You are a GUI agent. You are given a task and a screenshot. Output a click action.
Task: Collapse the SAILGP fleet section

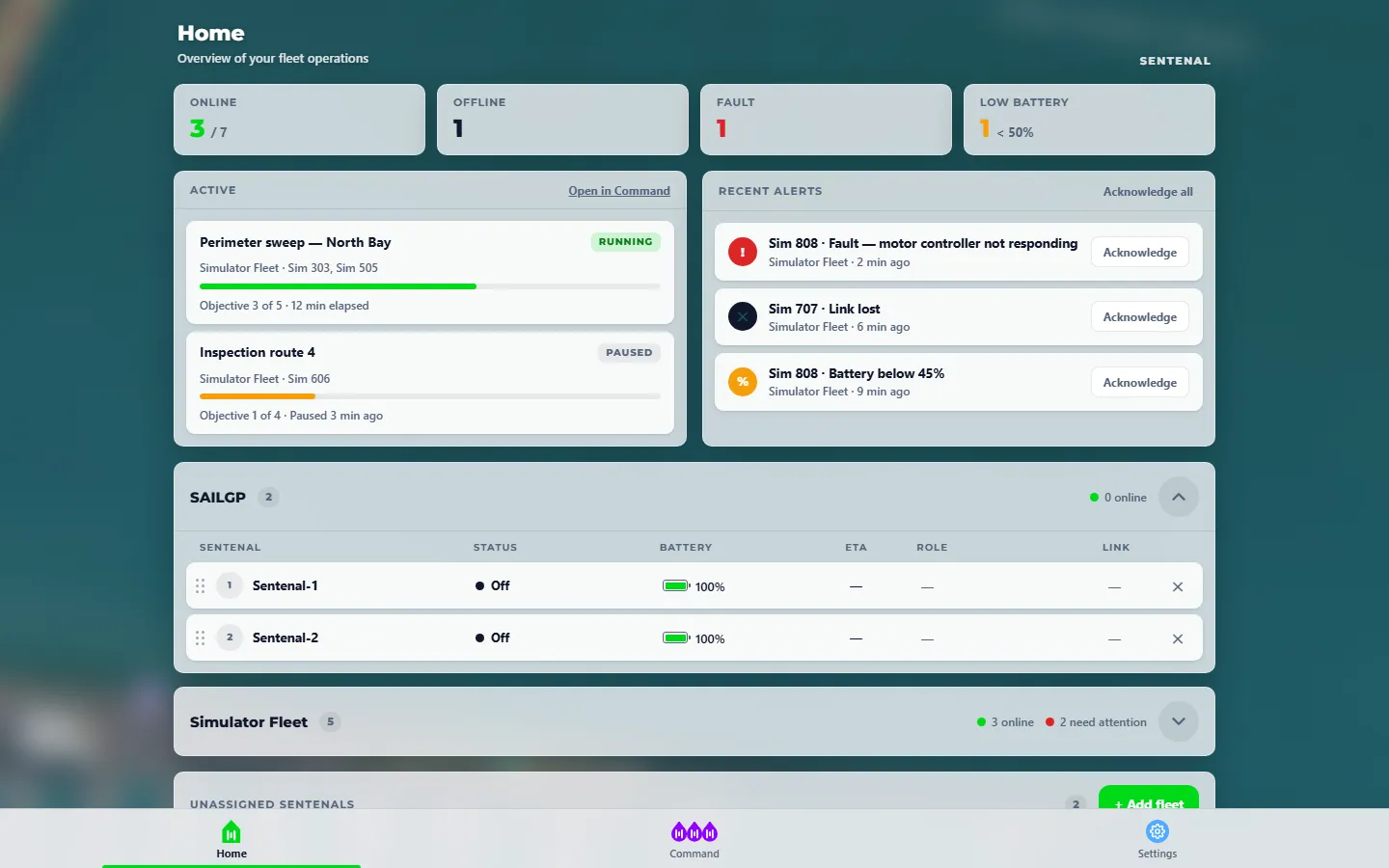(1179, 498)
